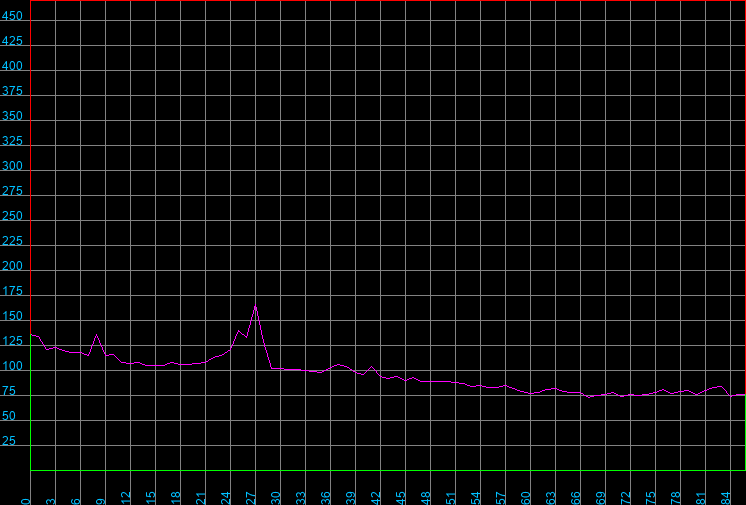The width and height of the screenshot is (746, 505).
Task: Click the 150 label on vertical axis
Action: 12,316
